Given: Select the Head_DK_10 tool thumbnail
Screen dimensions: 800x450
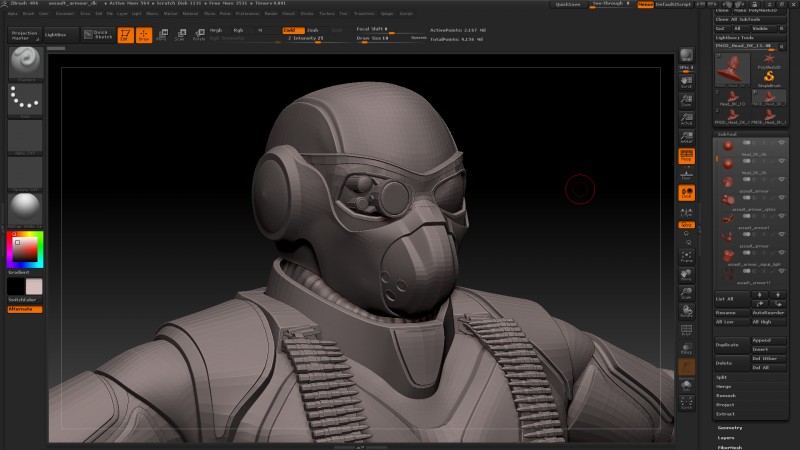Looking at the screenshot, I should 732,98.
